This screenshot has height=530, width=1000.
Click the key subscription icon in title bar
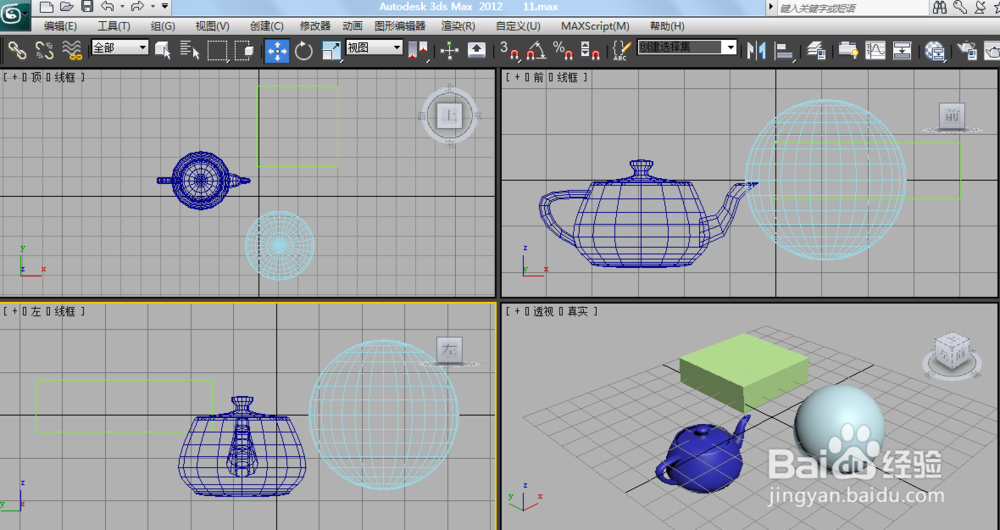pyautogui.click(x=960, y=7)
